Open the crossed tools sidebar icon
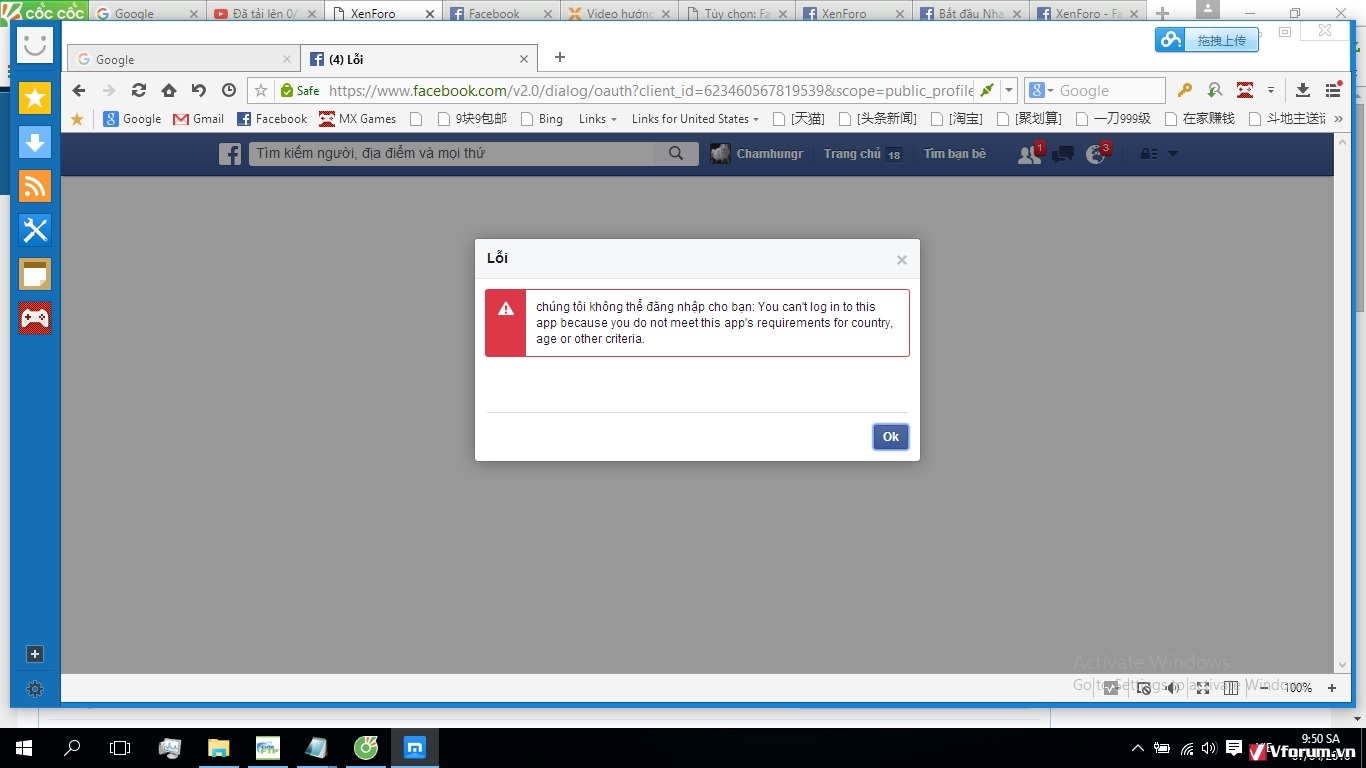 35,230
